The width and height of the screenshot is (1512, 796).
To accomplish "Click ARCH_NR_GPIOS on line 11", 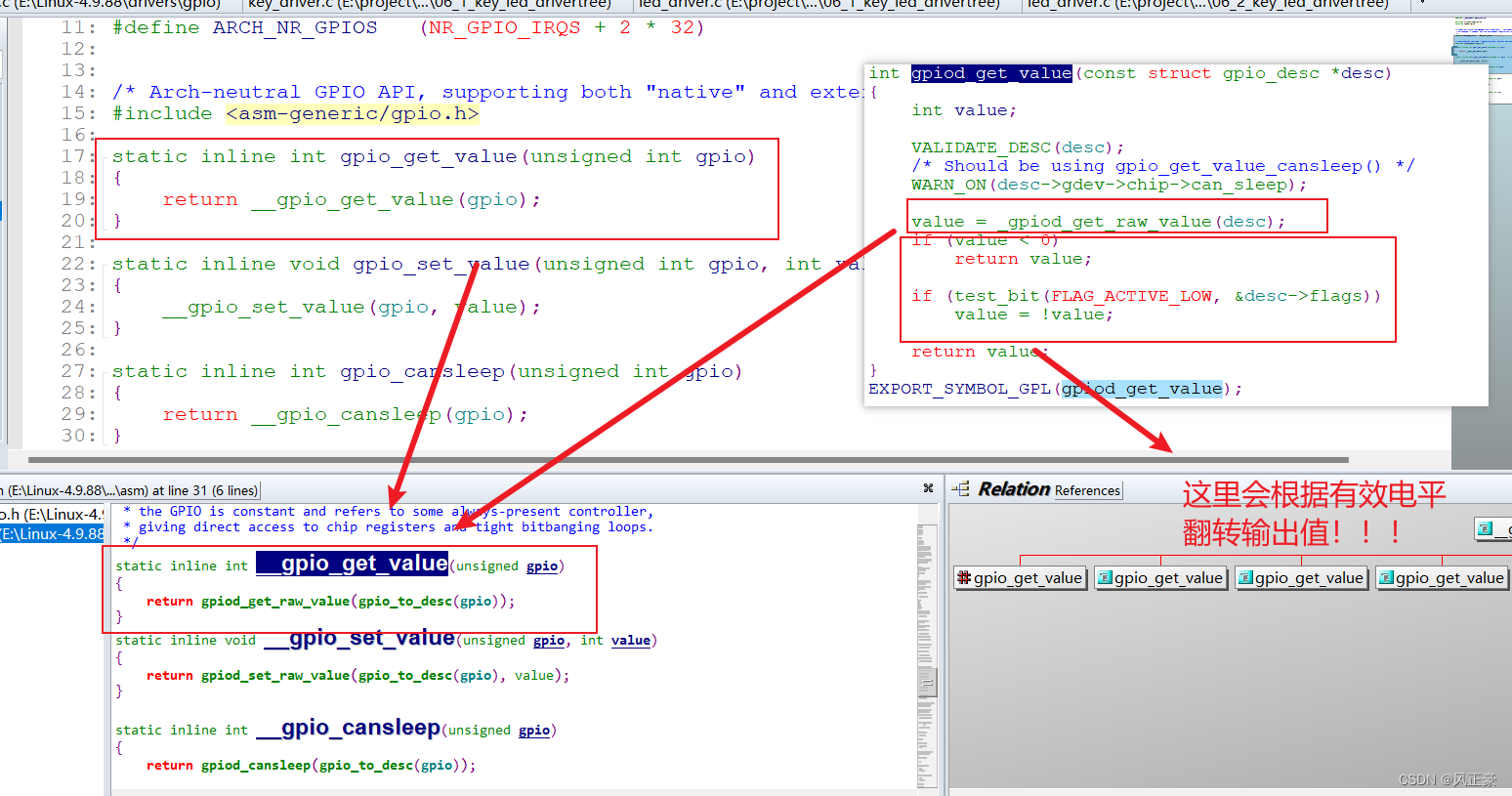I will [x=295, y=27].
